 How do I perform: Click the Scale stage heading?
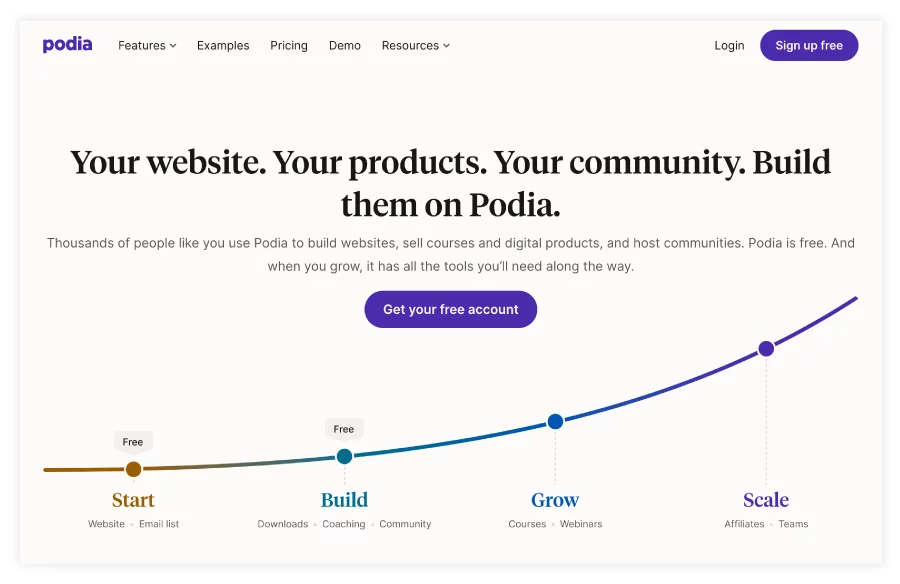(766, 500)
